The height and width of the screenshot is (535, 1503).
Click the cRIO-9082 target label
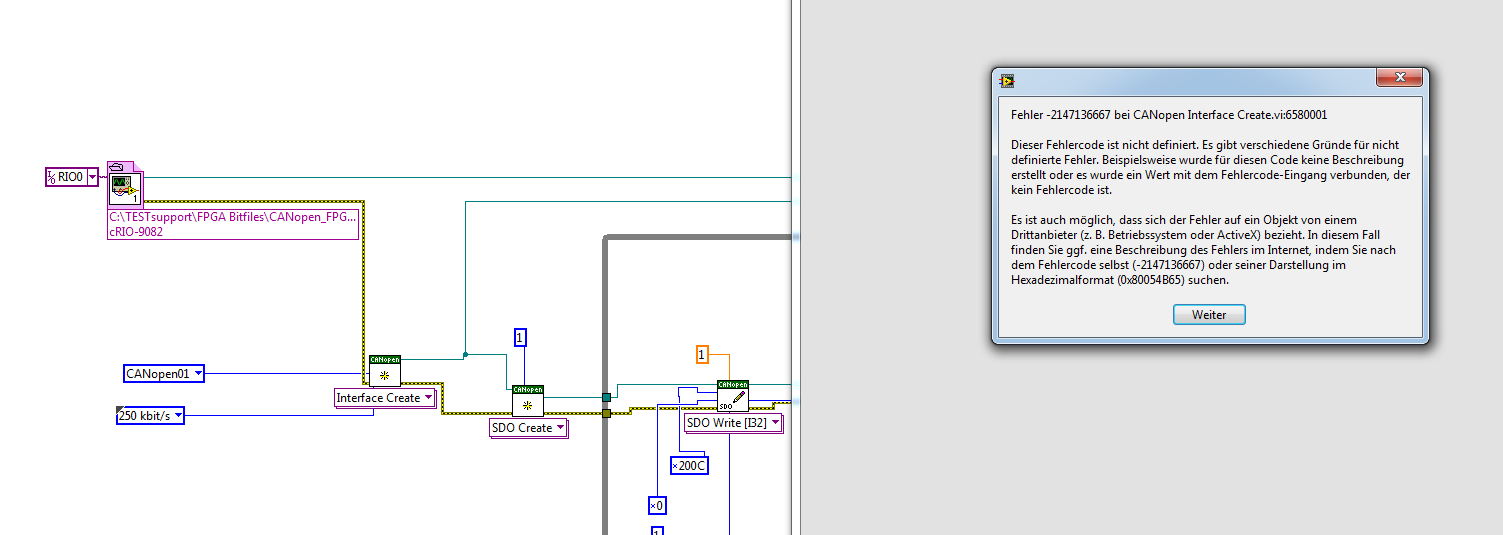(x=136, y=231)
